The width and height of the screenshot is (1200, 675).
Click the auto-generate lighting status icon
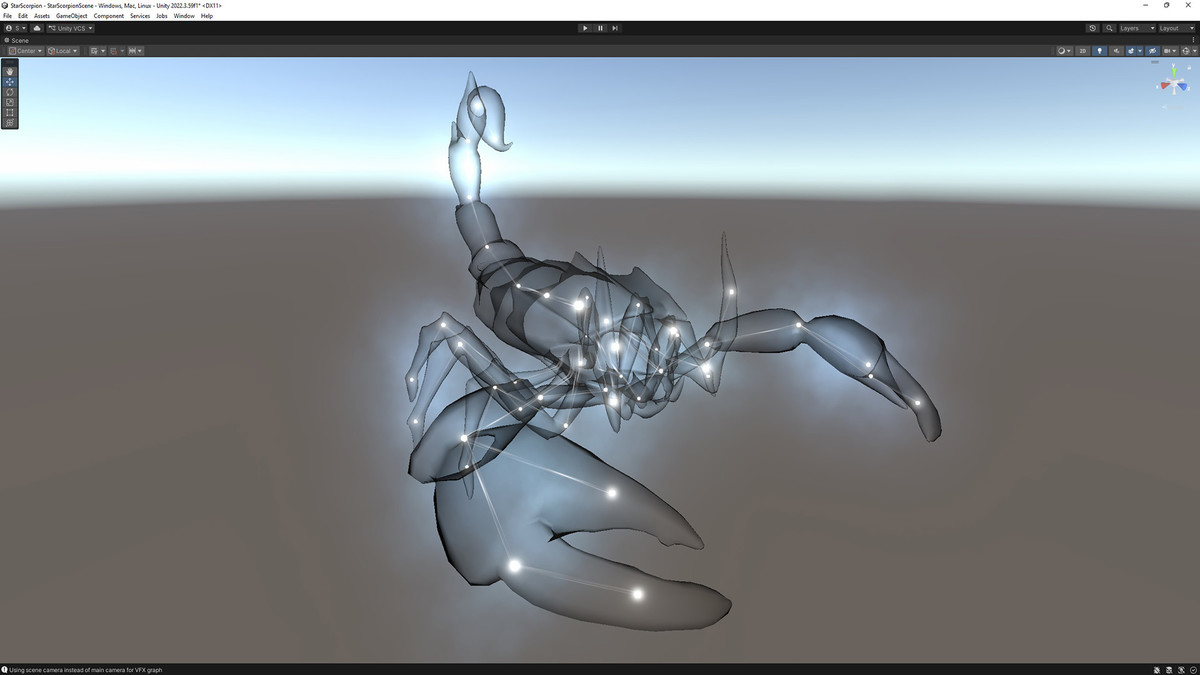(1181, 669)
